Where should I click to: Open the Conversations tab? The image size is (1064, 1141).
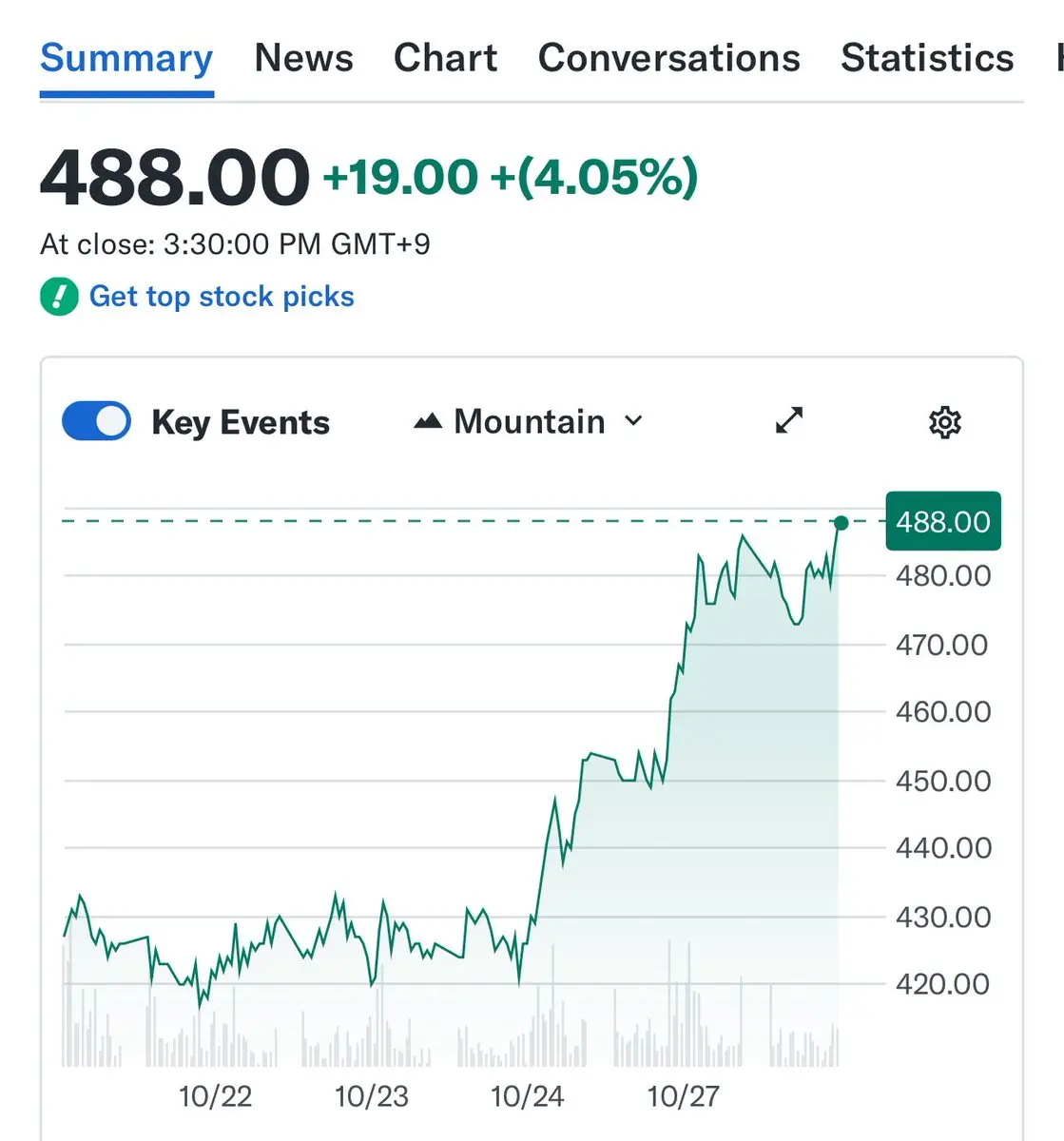[x=668, y=58]
